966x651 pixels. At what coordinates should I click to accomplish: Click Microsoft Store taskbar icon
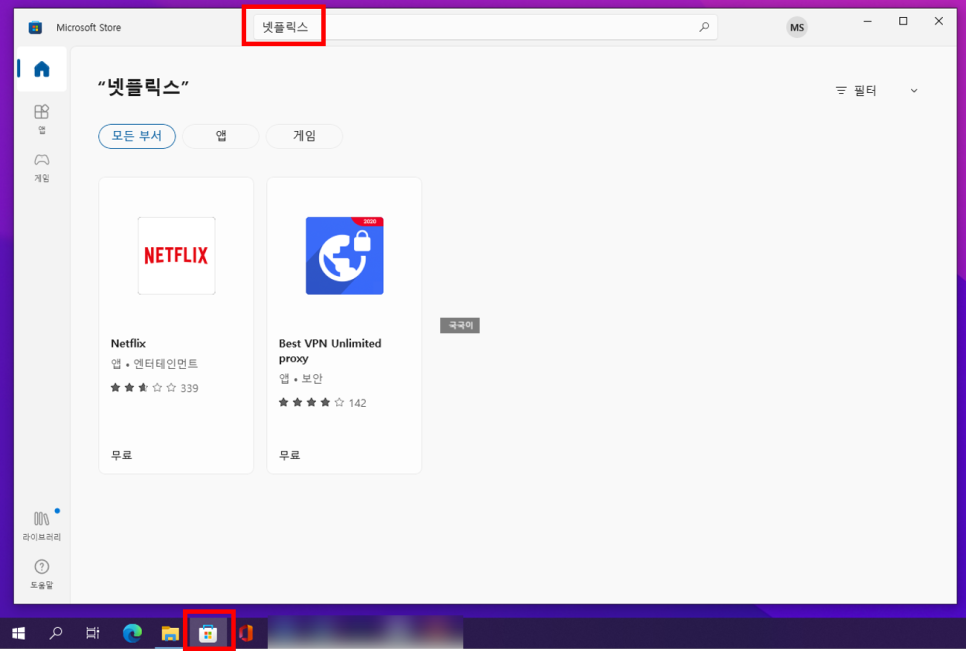coord(208,633)
